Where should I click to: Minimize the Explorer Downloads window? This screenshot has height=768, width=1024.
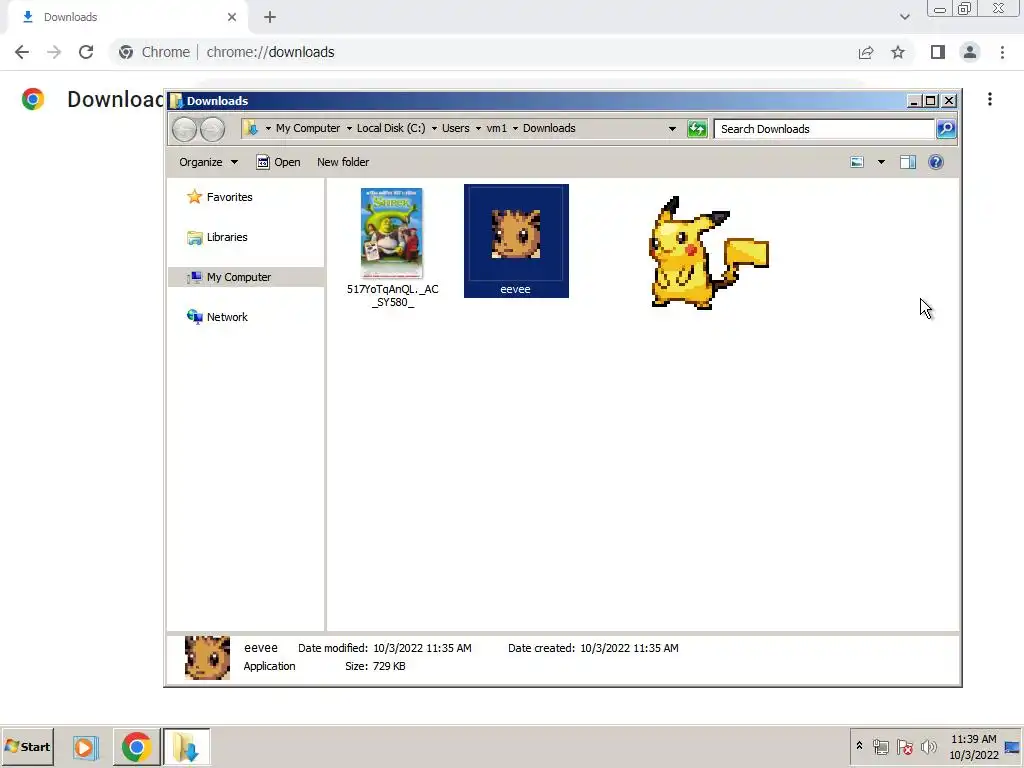tap(914, 101)
